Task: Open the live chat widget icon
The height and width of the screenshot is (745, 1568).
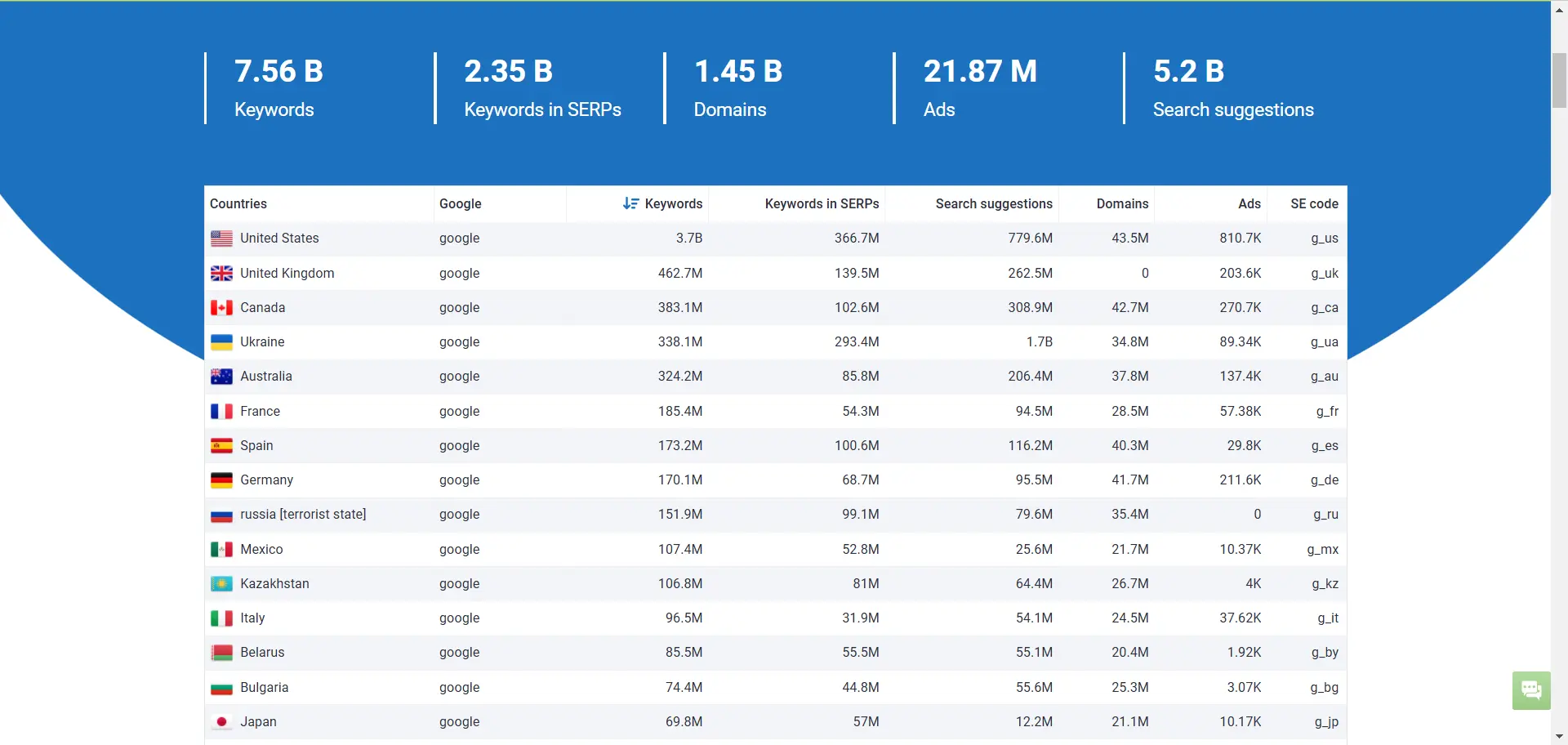Action: coord(1531,690)
